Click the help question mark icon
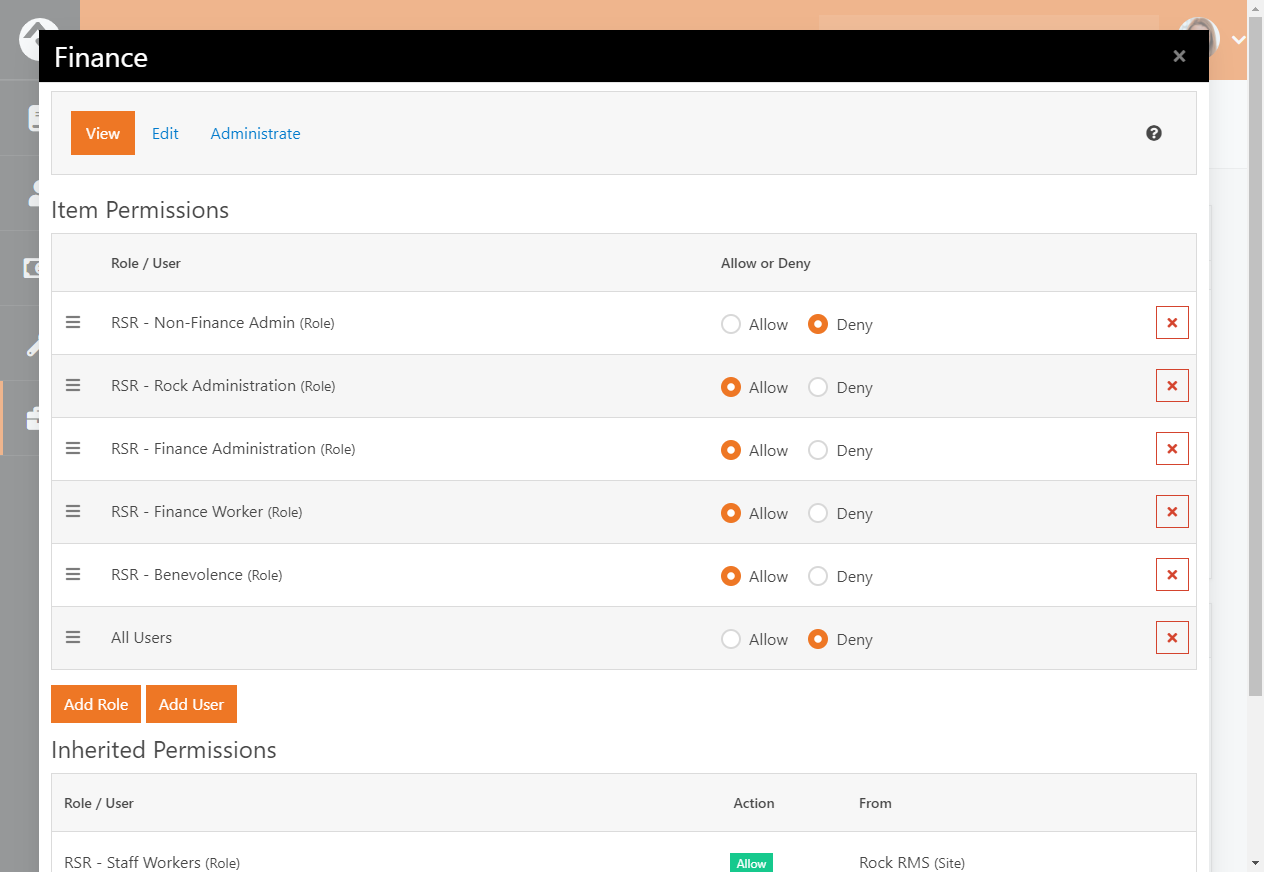Viewport: 1264px width, 872px height. click(1154, 133)
